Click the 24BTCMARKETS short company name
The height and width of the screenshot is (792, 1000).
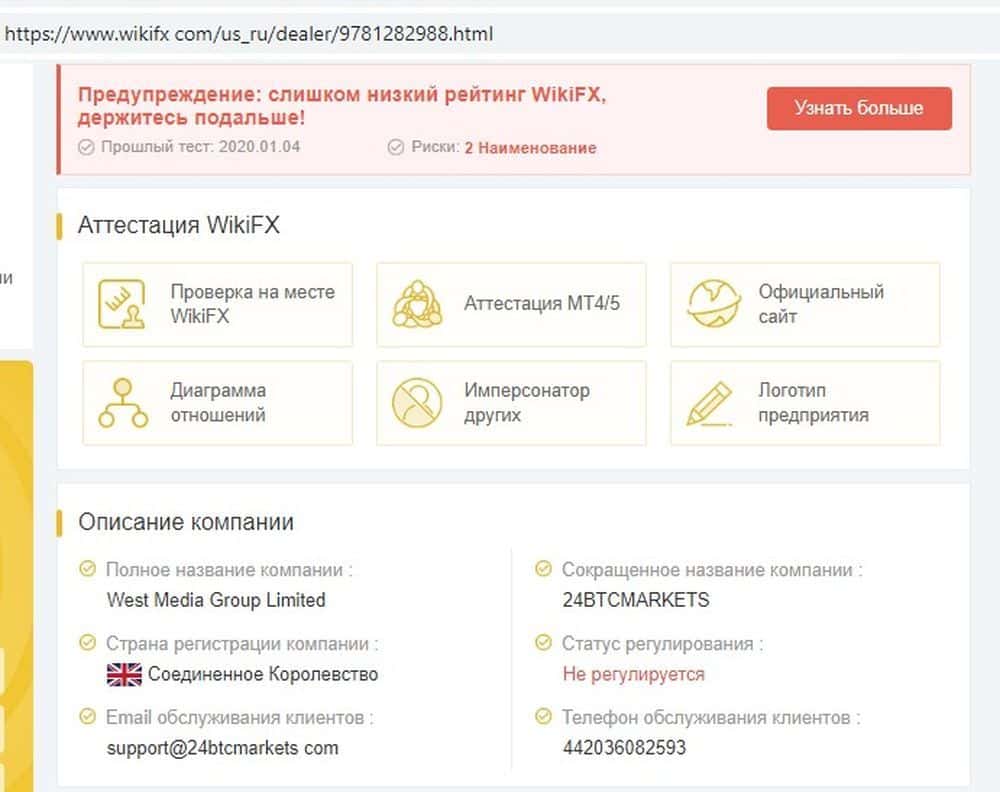click(636, 600)
